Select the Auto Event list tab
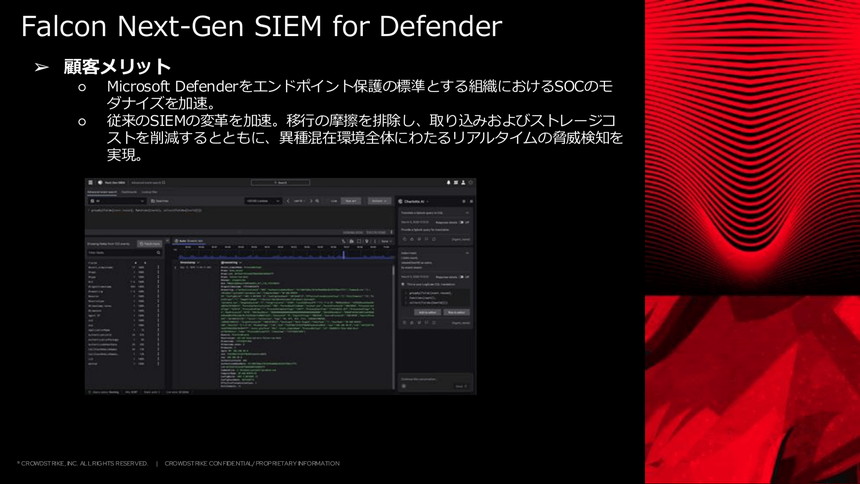The width and height of the screenshot is (860, 484). 189,241
